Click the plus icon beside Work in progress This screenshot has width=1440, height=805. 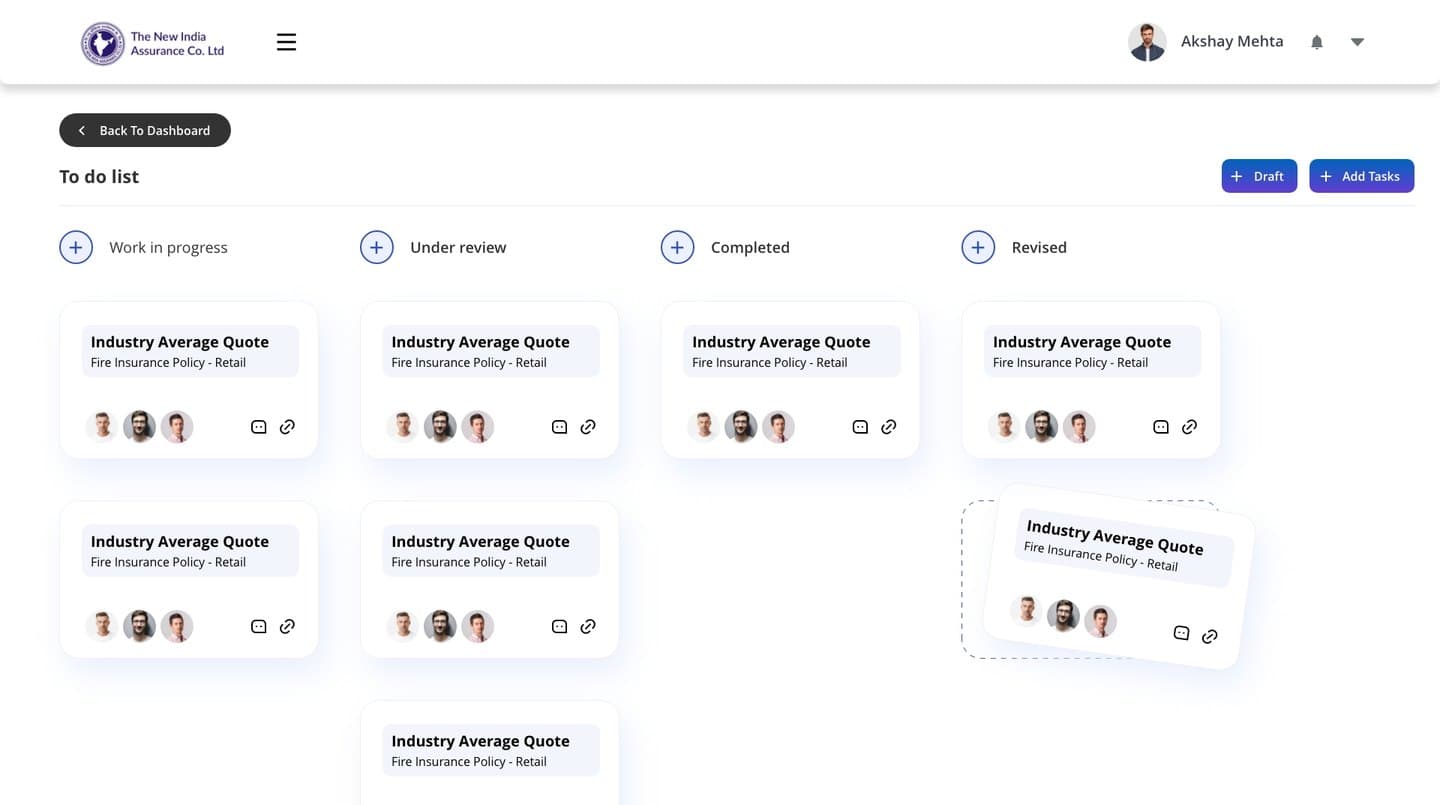pos(76,247)
